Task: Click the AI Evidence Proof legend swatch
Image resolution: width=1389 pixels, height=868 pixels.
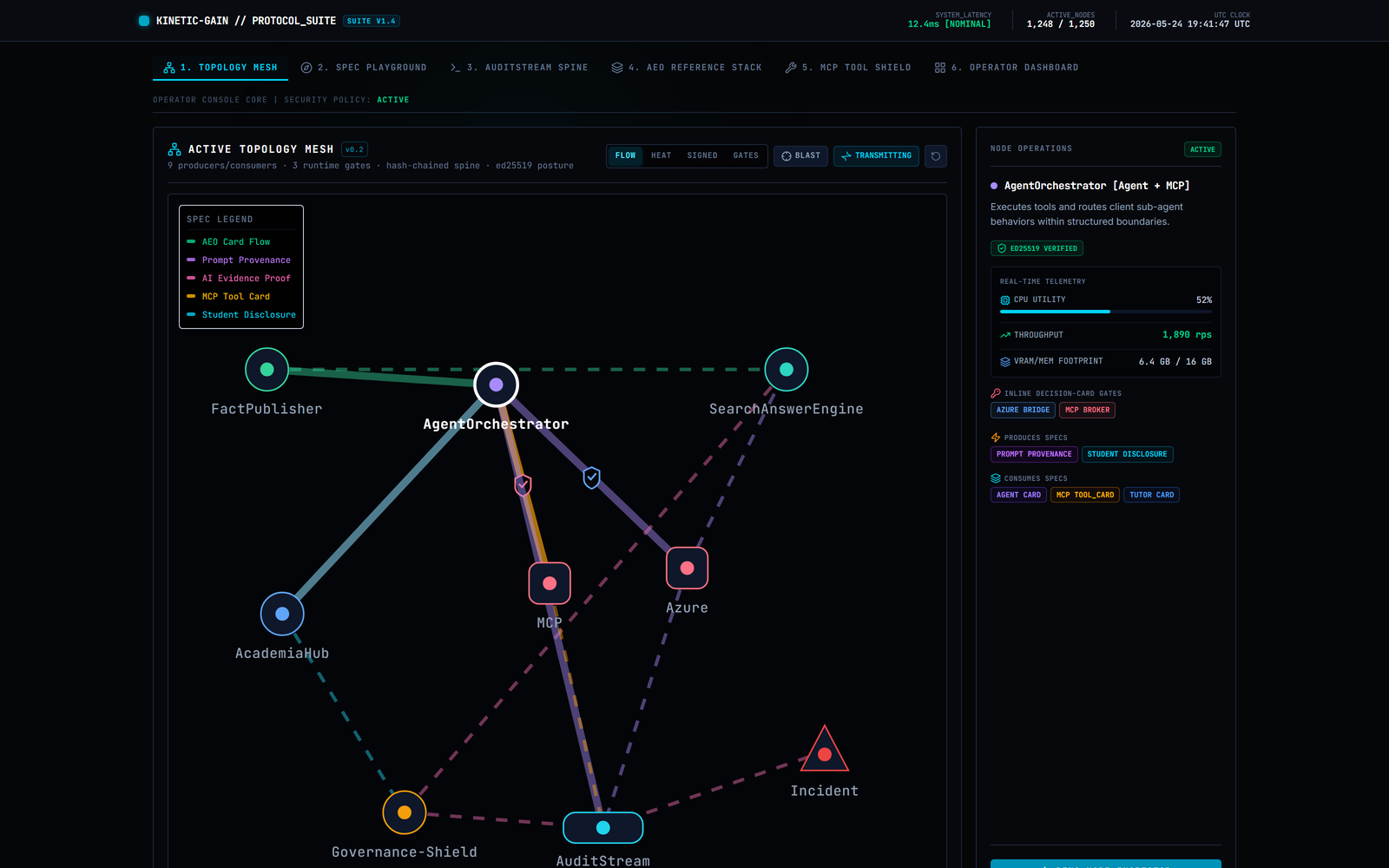Action: click(x=191, y=278)
